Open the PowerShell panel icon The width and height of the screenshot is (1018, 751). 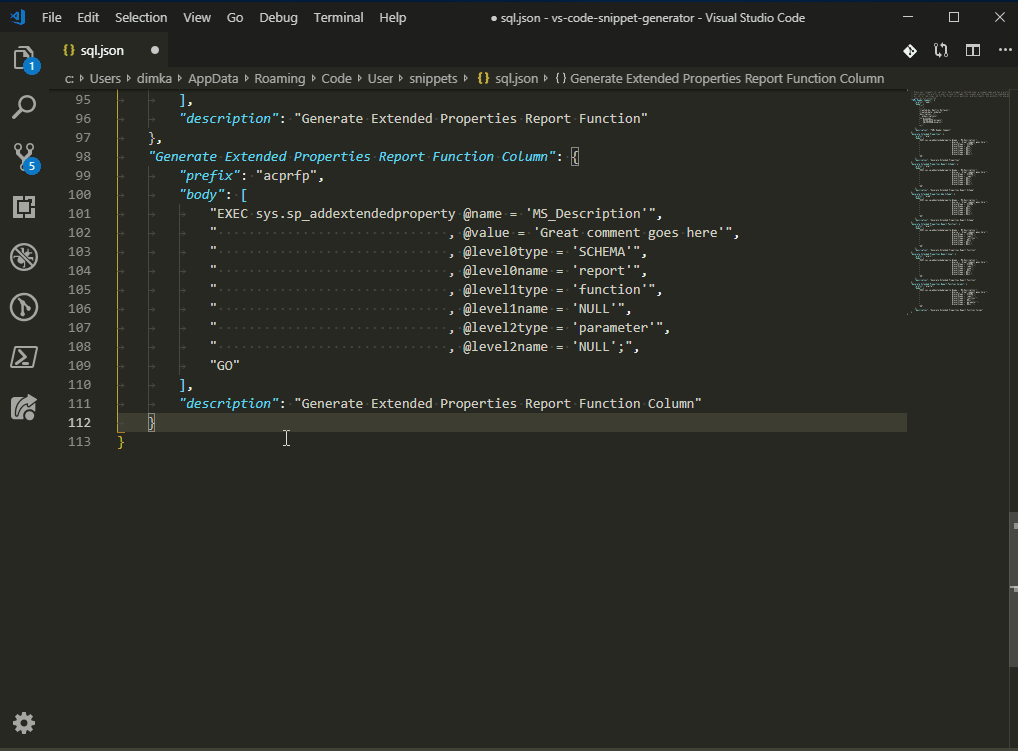click(24, 357)
